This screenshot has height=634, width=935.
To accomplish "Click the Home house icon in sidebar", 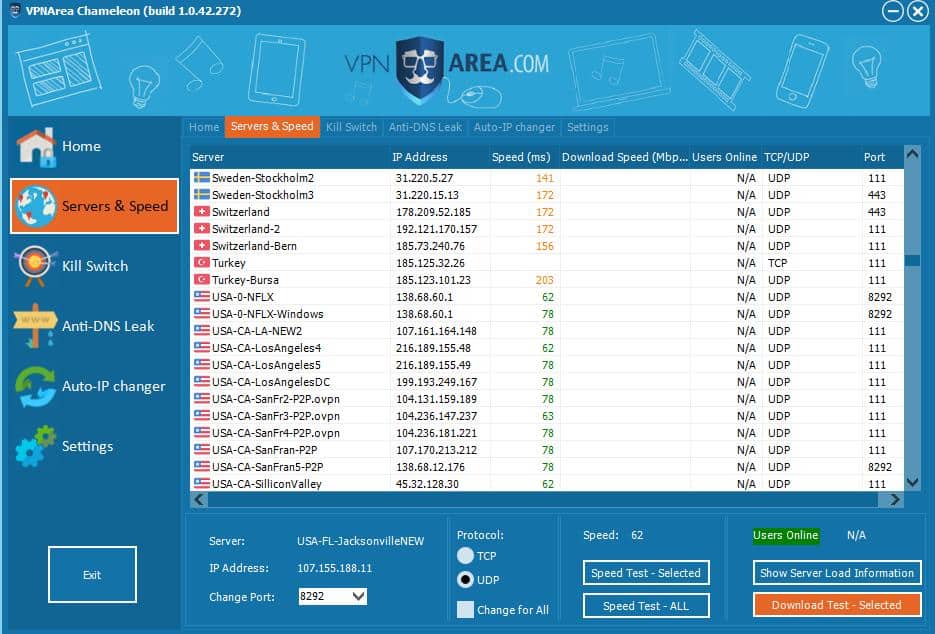I will [x=36, y=147].
